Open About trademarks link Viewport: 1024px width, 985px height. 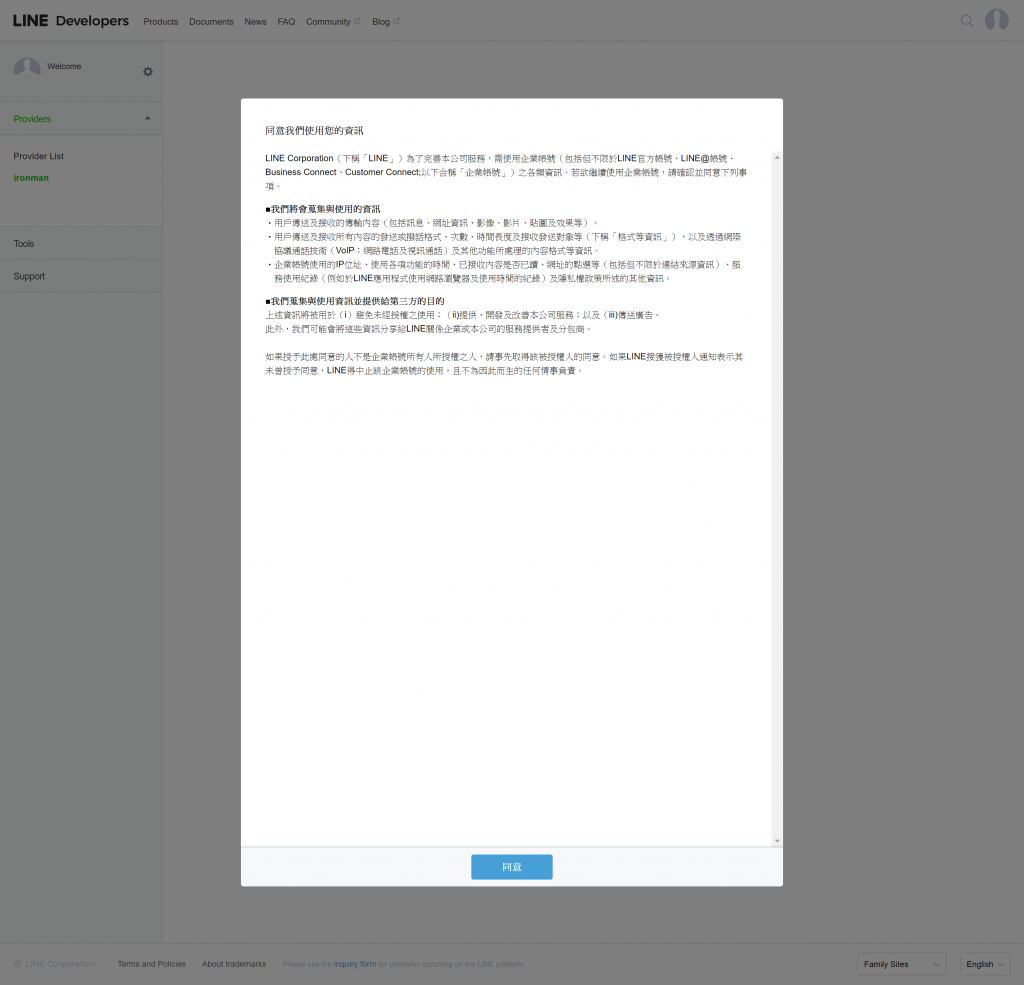click(x=234, y=964)
